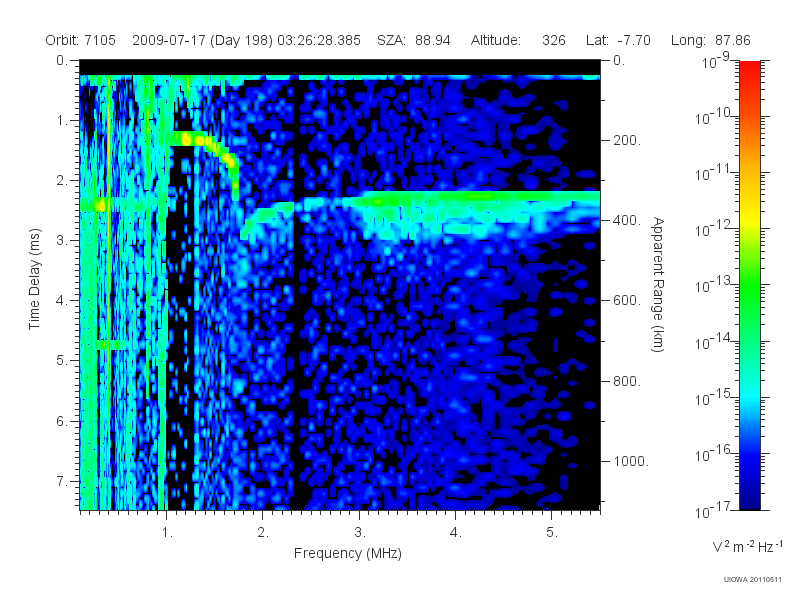Click the '6.' time delay tick label
Image resolution: width=800 pixels, height=600 pixels.
tap(62, 421)
